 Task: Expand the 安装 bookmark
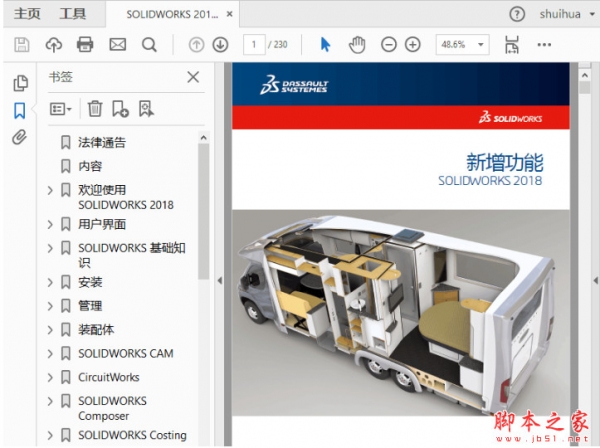coord(50,282)
